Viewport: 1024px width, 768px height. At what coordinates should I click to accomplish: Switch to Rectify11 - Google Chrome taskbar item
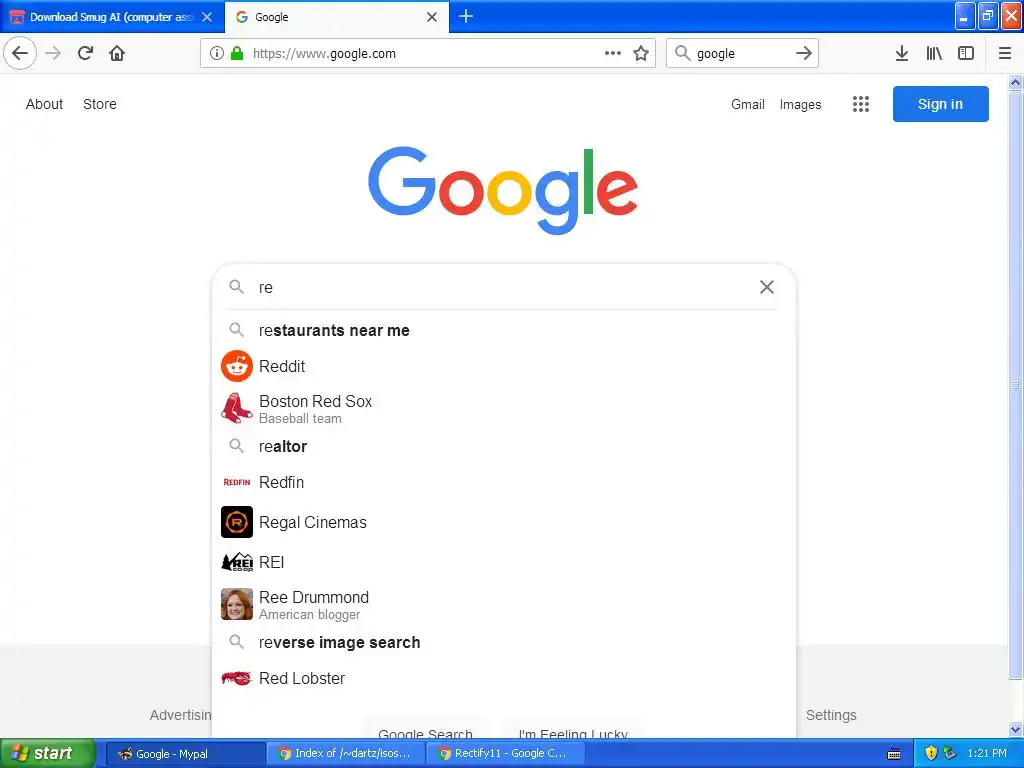click(507, 754)
